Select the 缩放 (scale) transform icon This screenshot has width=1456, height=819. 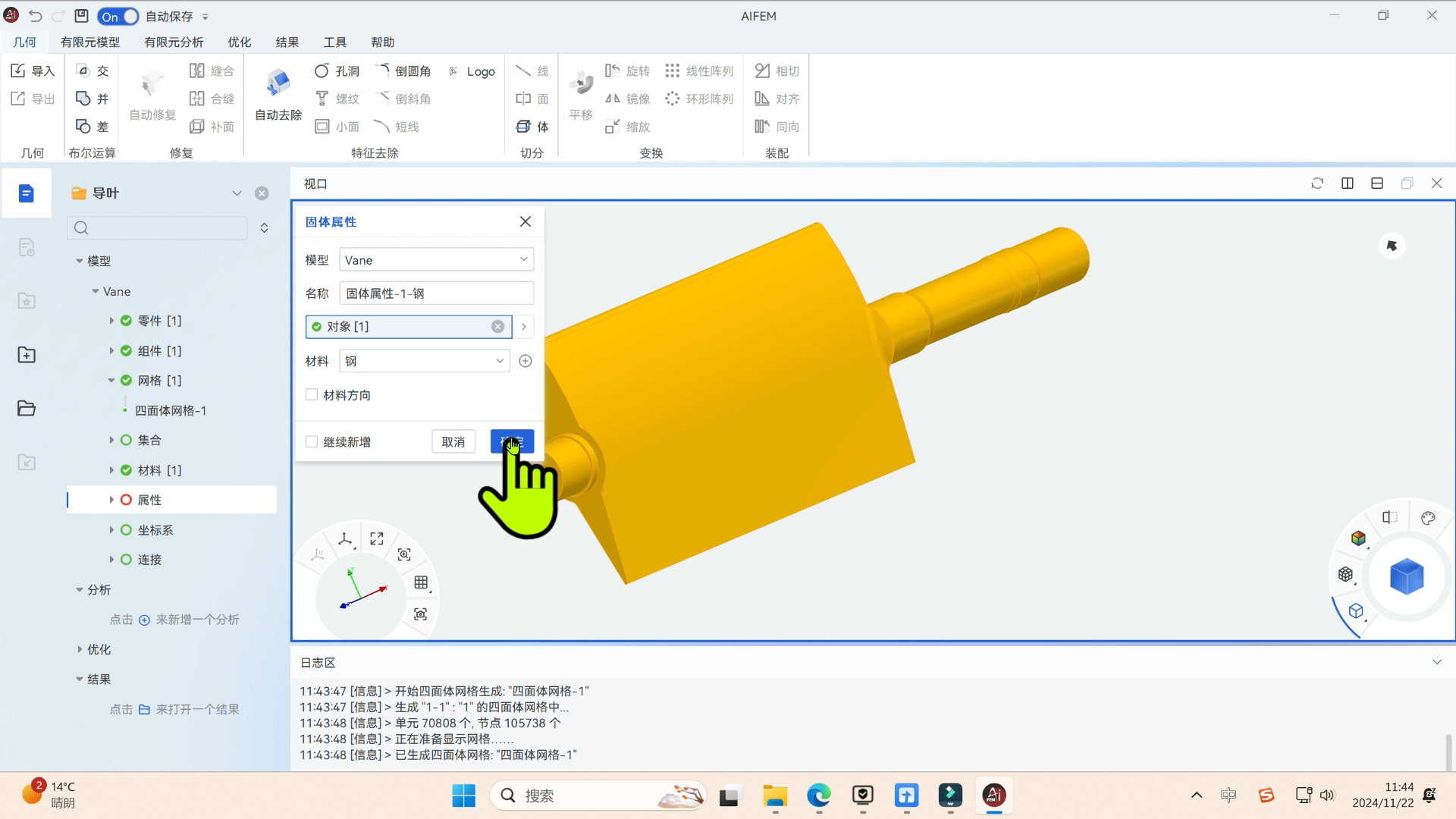click(613, 126)
